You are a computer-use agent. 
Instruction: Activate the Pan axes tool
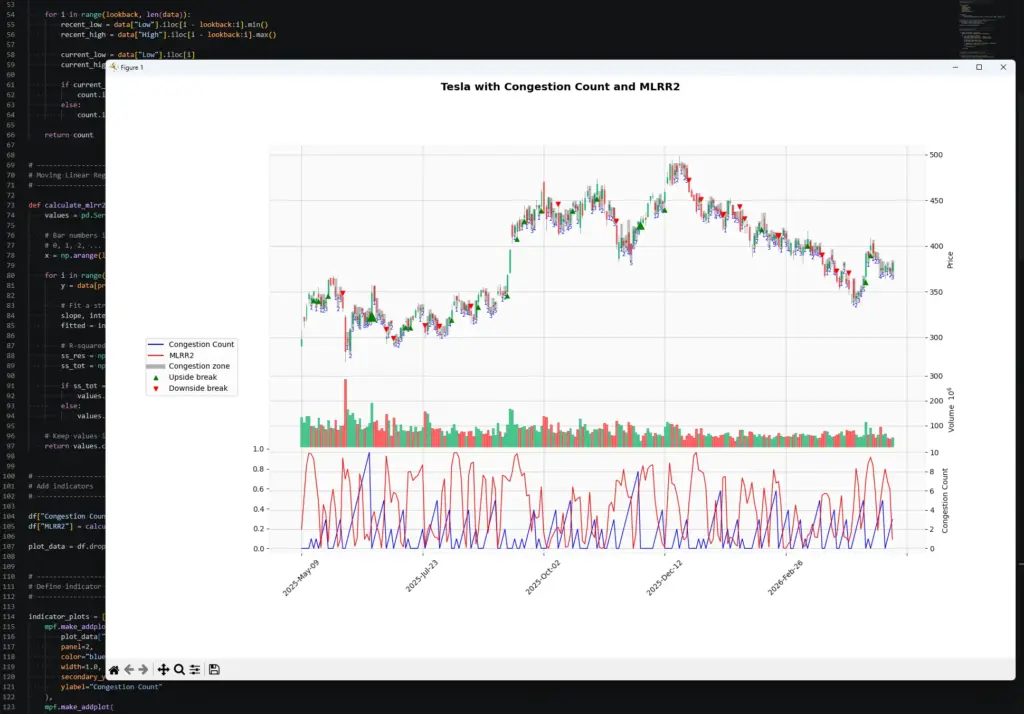[x=163, y=670]
